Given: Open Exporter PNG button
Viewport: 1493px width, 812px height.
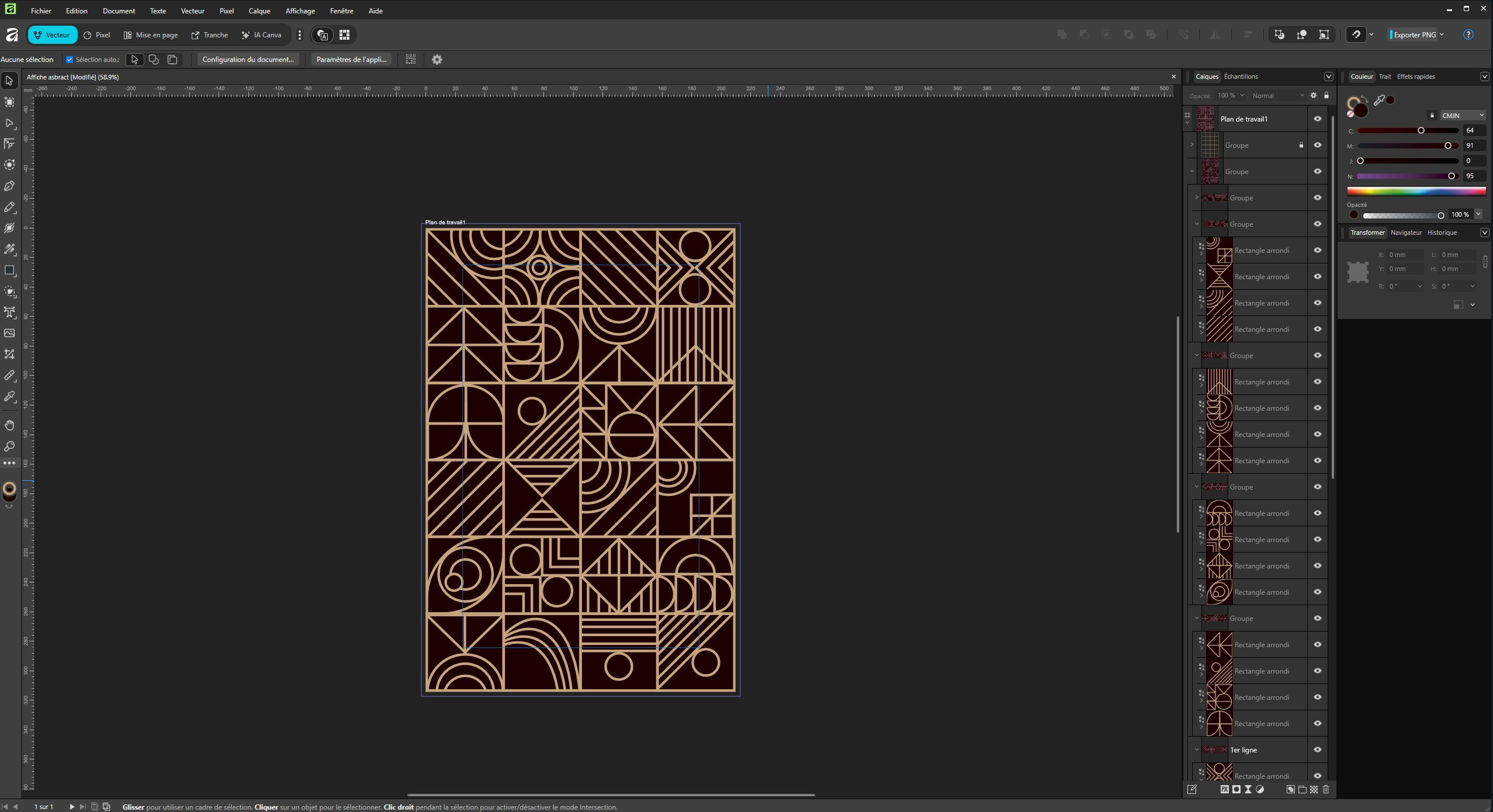Looking at the screenshot, I should coord(1414,34).
